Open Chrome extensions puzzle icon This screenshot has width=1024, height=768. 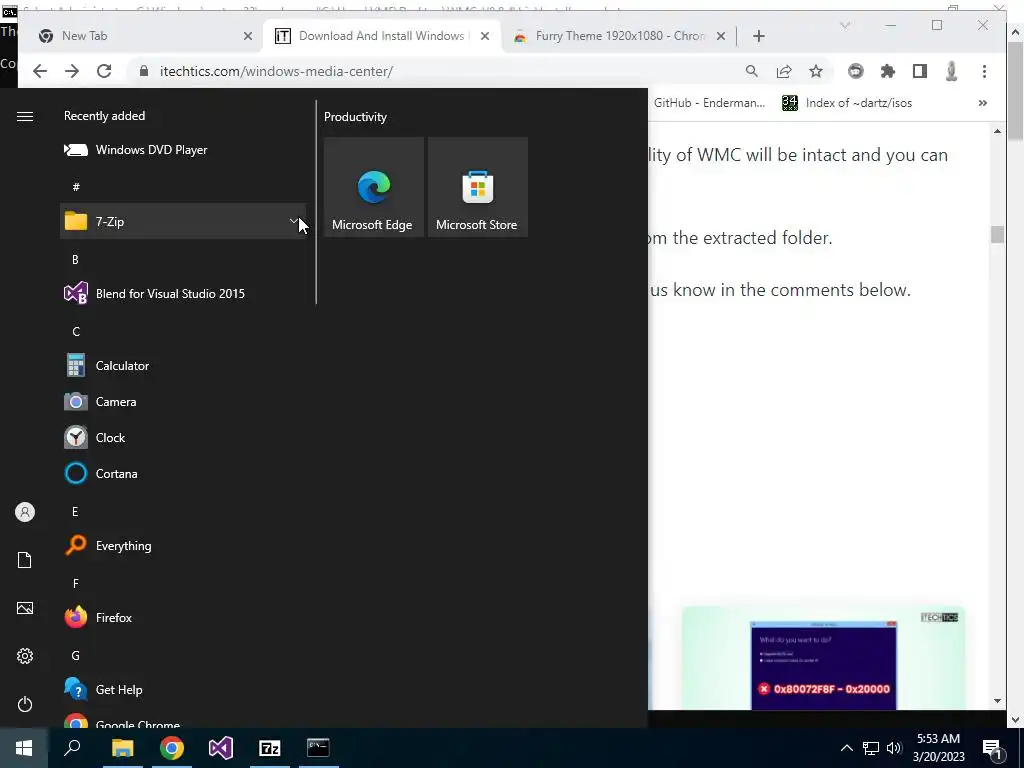coord(888,71)
